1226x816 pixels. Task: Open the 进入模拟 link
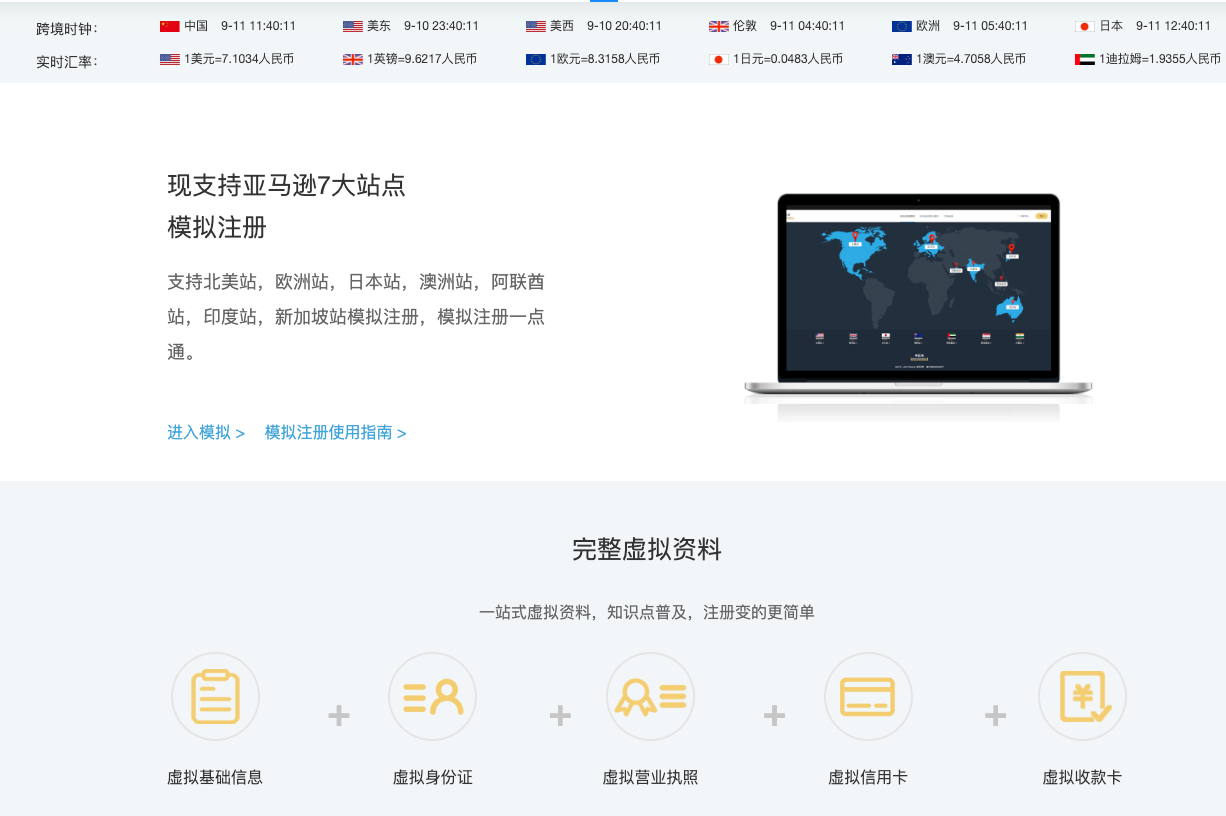tap(206, 433)
